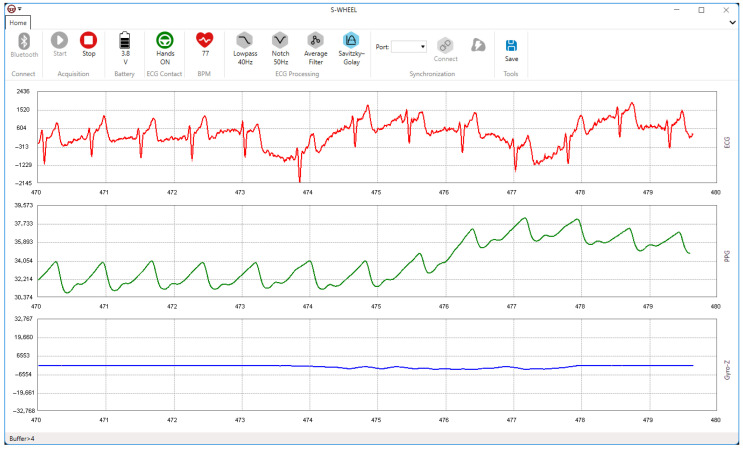
Task: Click inside the red ECG chart
Action: [377, 137]
